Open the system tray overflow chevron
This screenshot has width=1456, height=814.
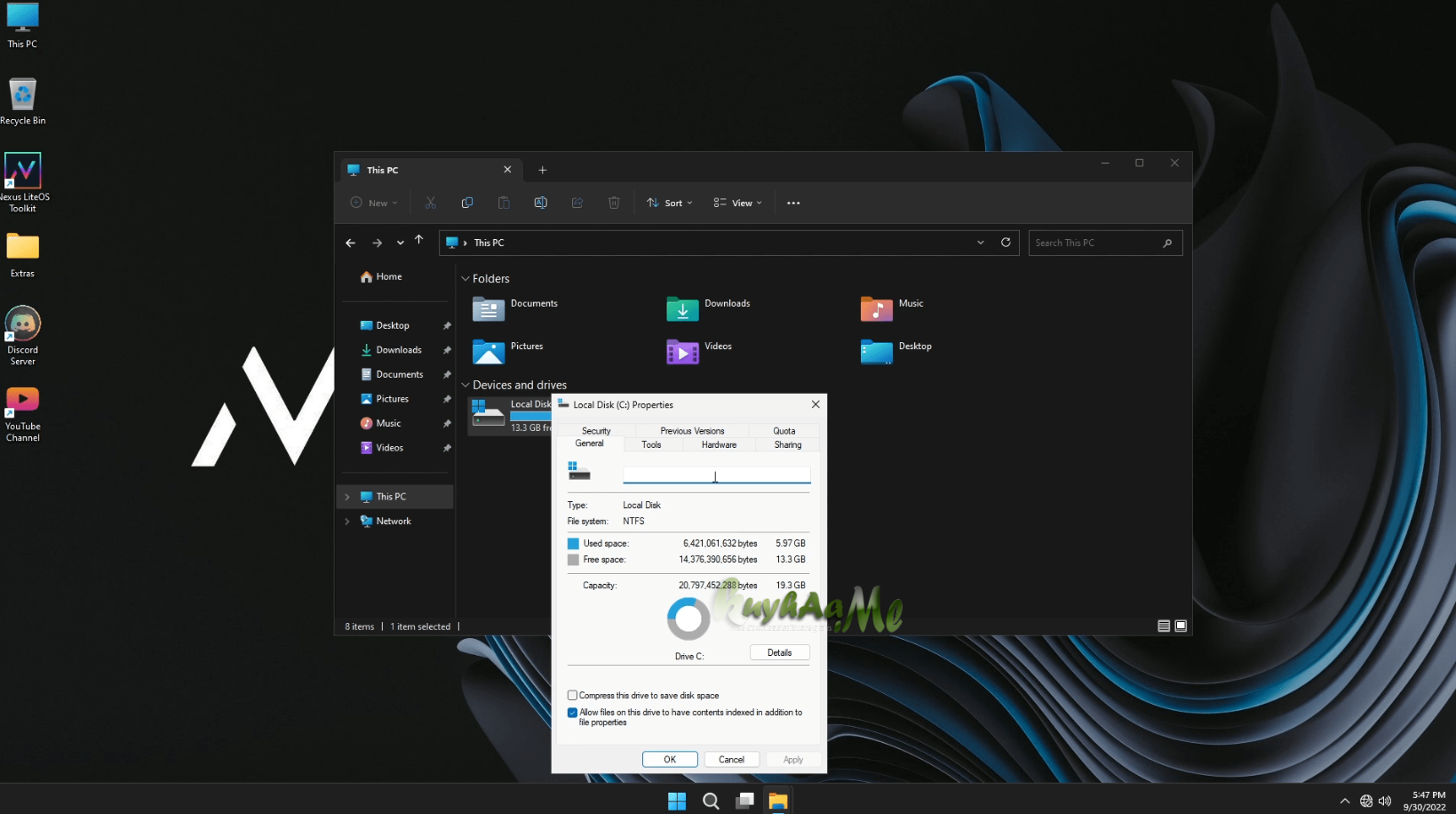coord(1345,801)
